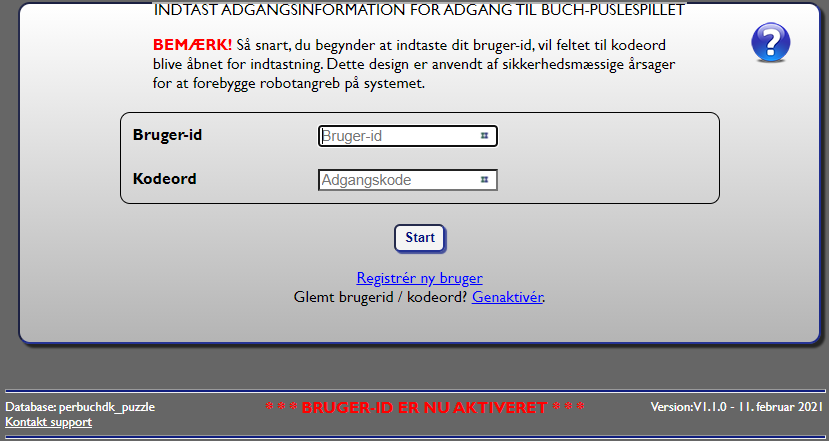Click the Adgangskode password field
Viewport: 829px width, 441px height.
tap(408, 180)
